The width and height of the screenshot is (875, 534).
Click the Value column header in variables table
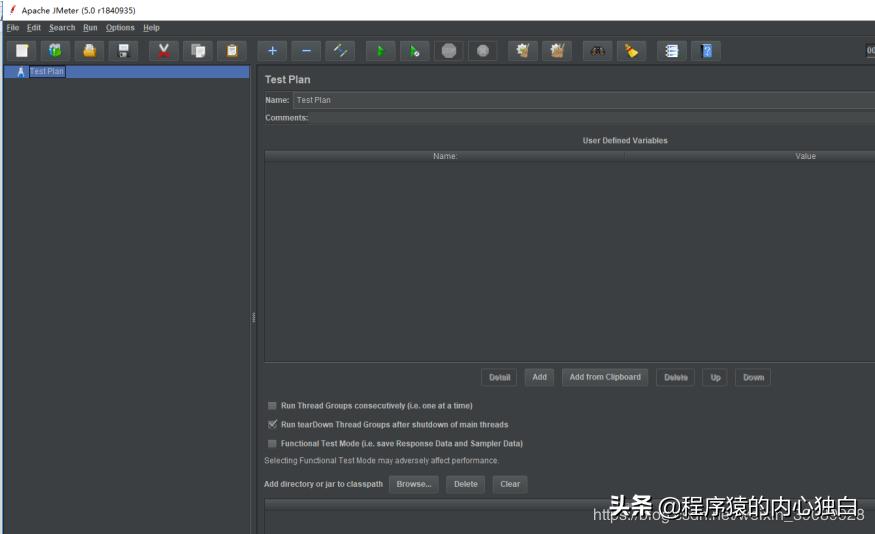(x=805, y=156)
